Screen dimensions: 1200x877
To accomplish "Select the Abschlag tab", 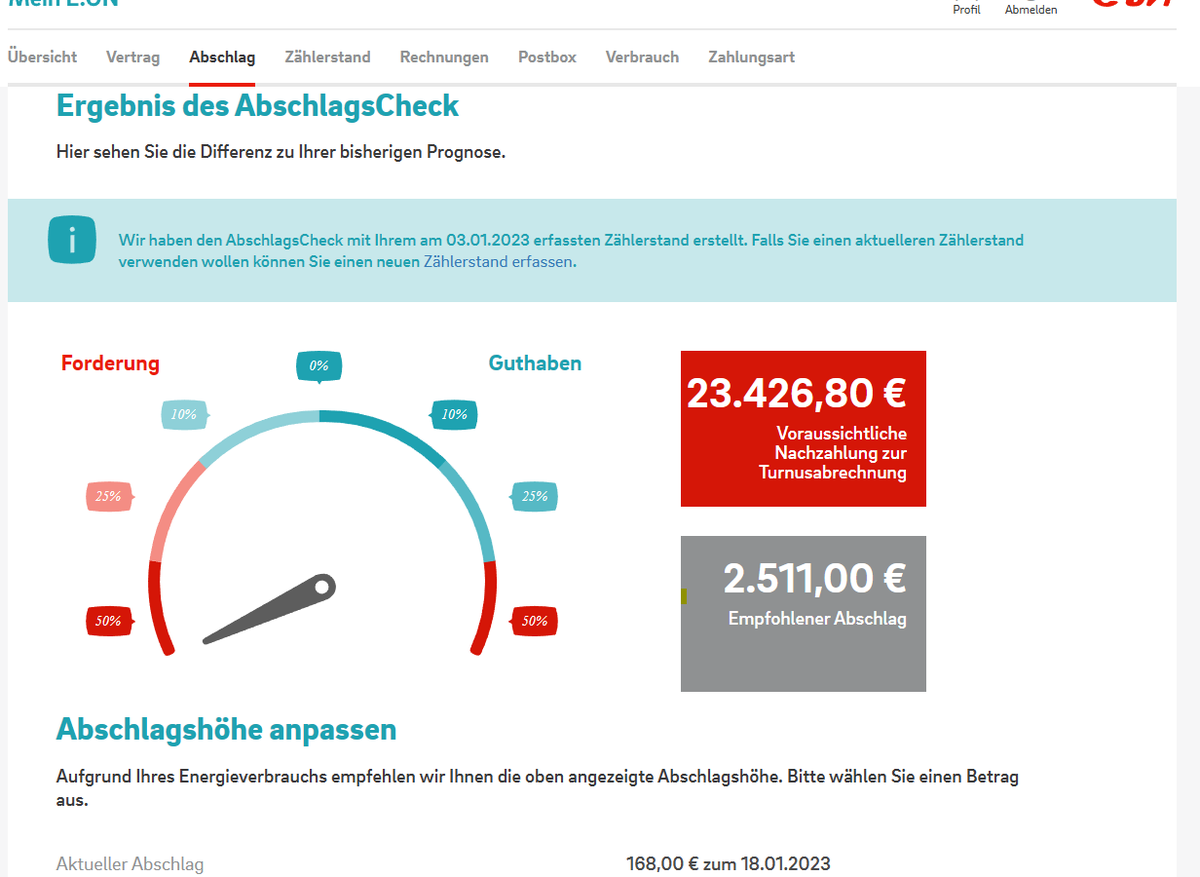I will point(222,57).
